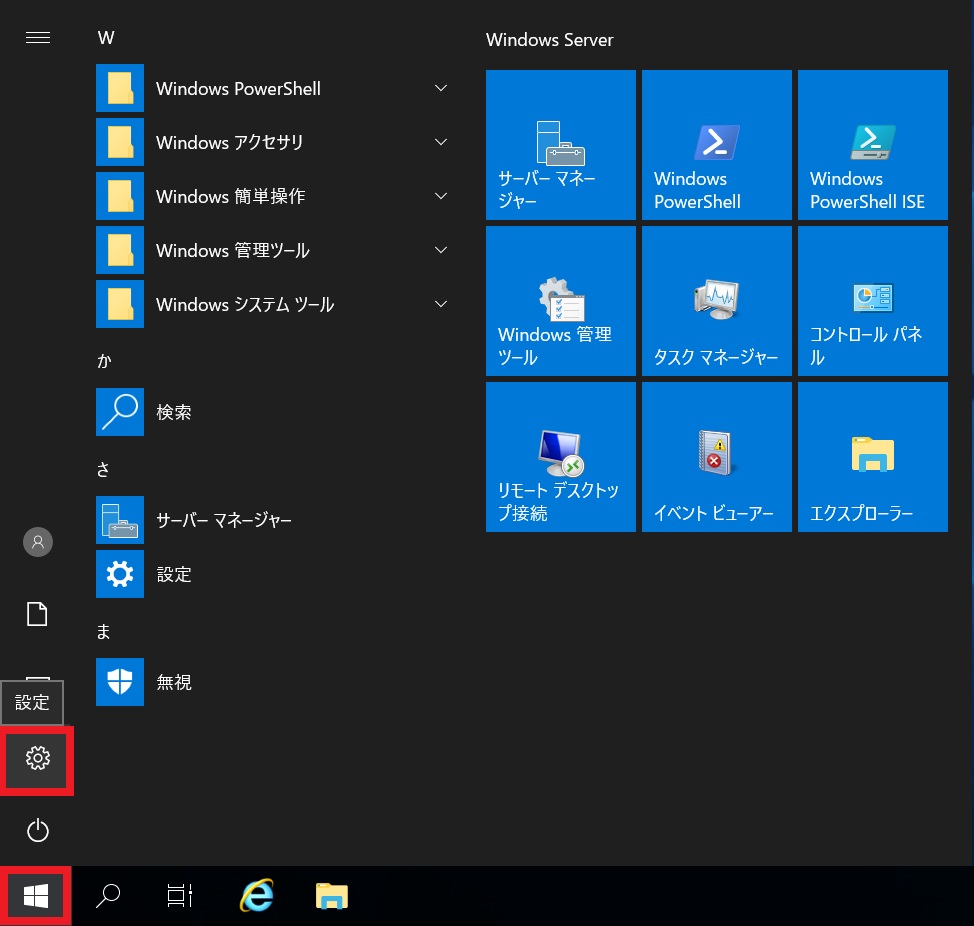Open the Windows 管理ツール tile

click(560, 301)
